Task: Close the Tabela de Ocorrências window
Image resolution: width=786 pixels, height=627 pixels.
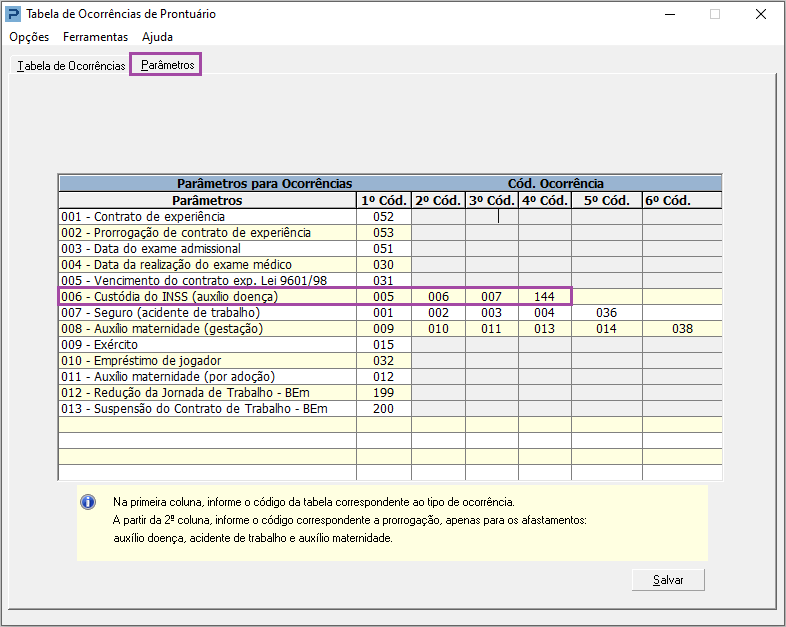Action: [761, 14]
